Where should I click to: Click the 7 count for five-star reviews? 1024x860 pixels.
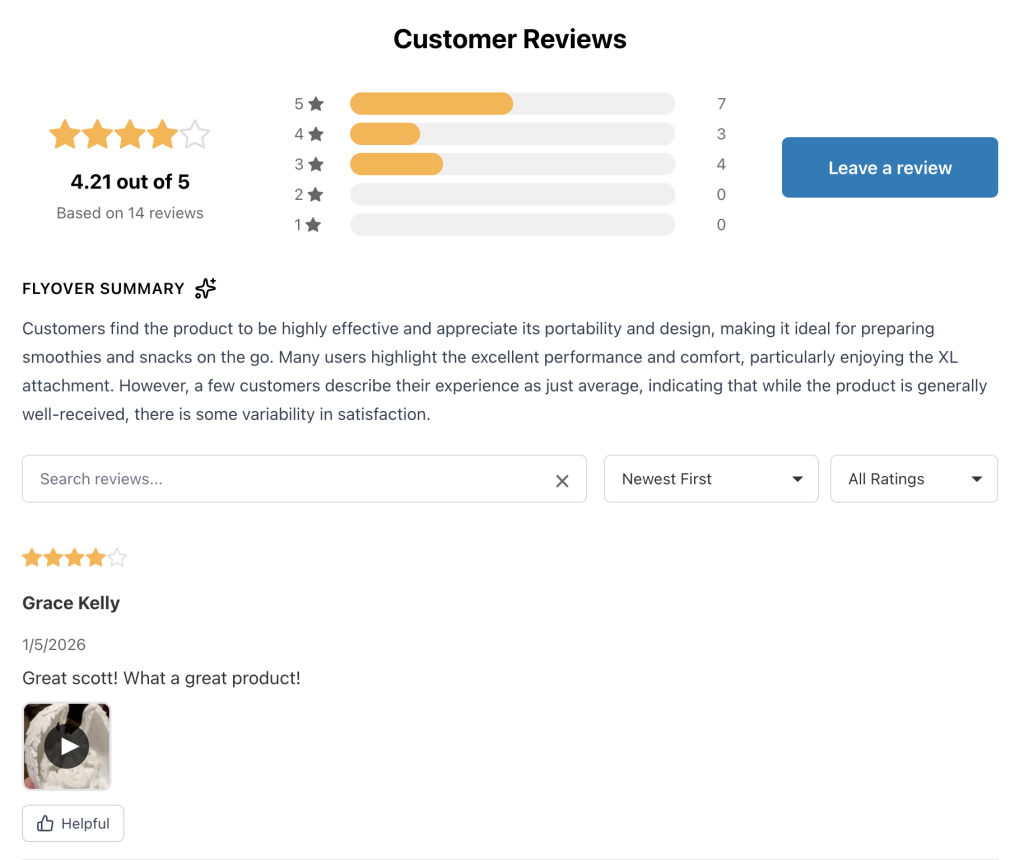click(x=721, y=104)
